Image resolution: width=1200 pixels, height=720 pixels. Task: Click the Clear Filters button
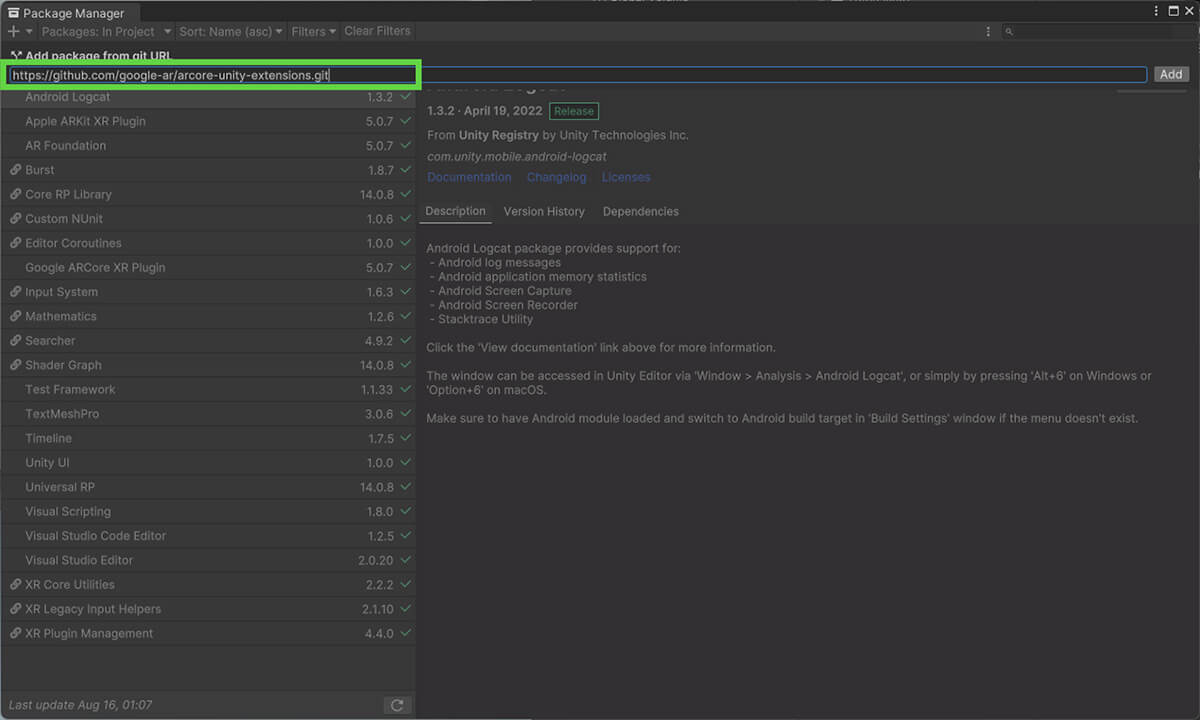(377, 32)
